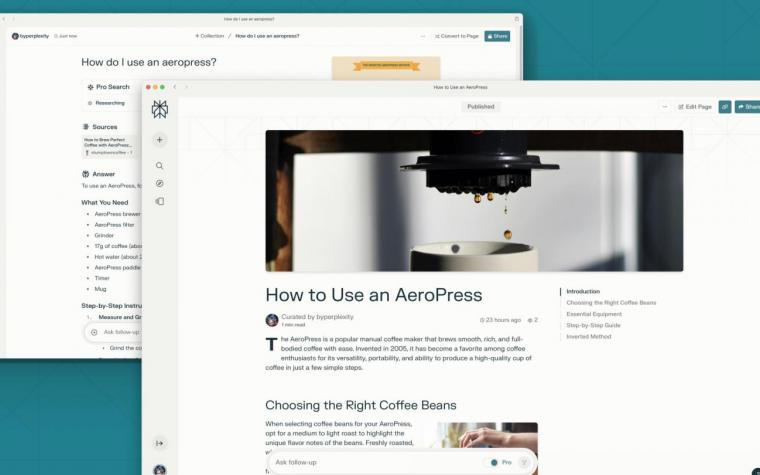The width and height of the screenshot is (760, 475).
Task: Open user avatar at sidebar bottom
Action: coord(159,470)
